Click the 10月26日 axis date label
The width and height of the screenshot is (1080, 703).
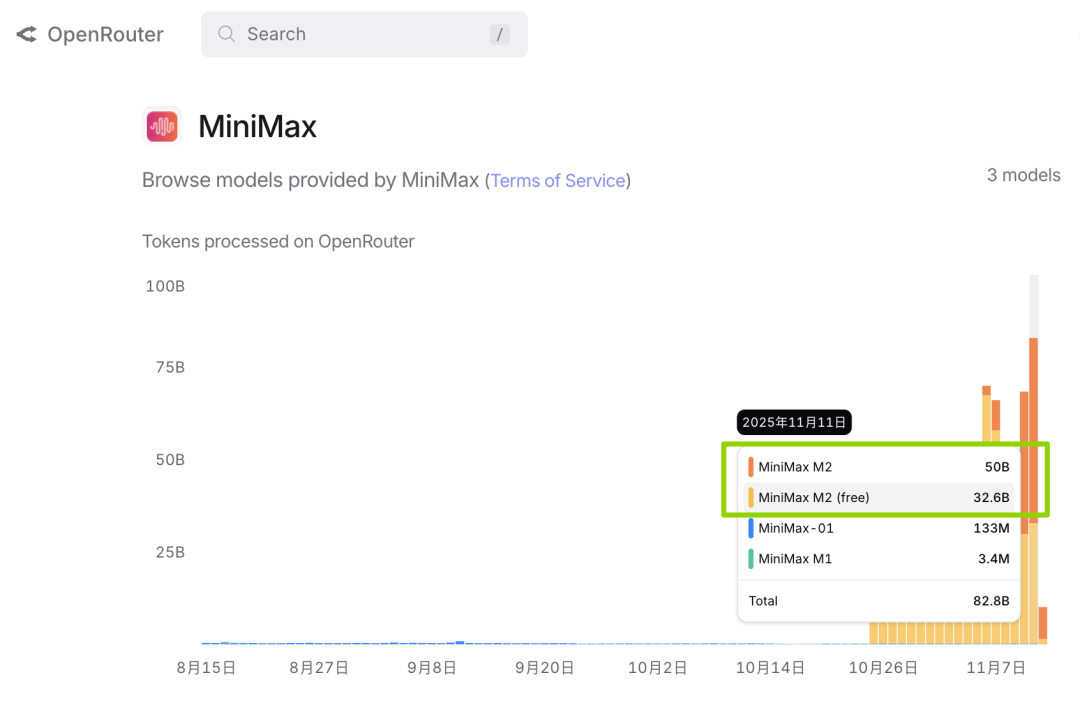pyautogui.click(x=883, y=668)
